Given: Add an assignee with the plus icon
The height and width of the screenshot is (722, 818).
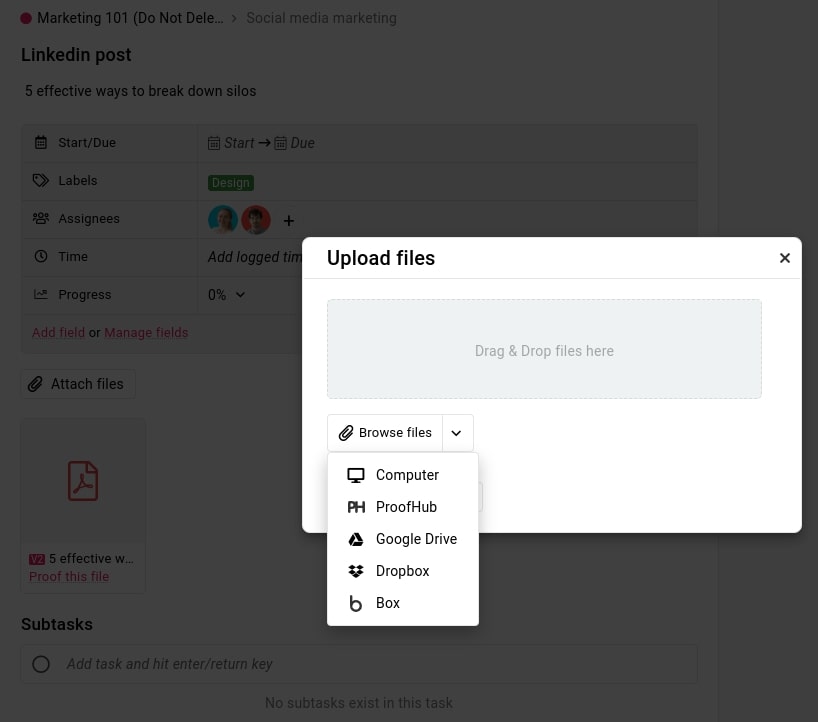Looking at the screenshot, I should (x=288, y=221).
